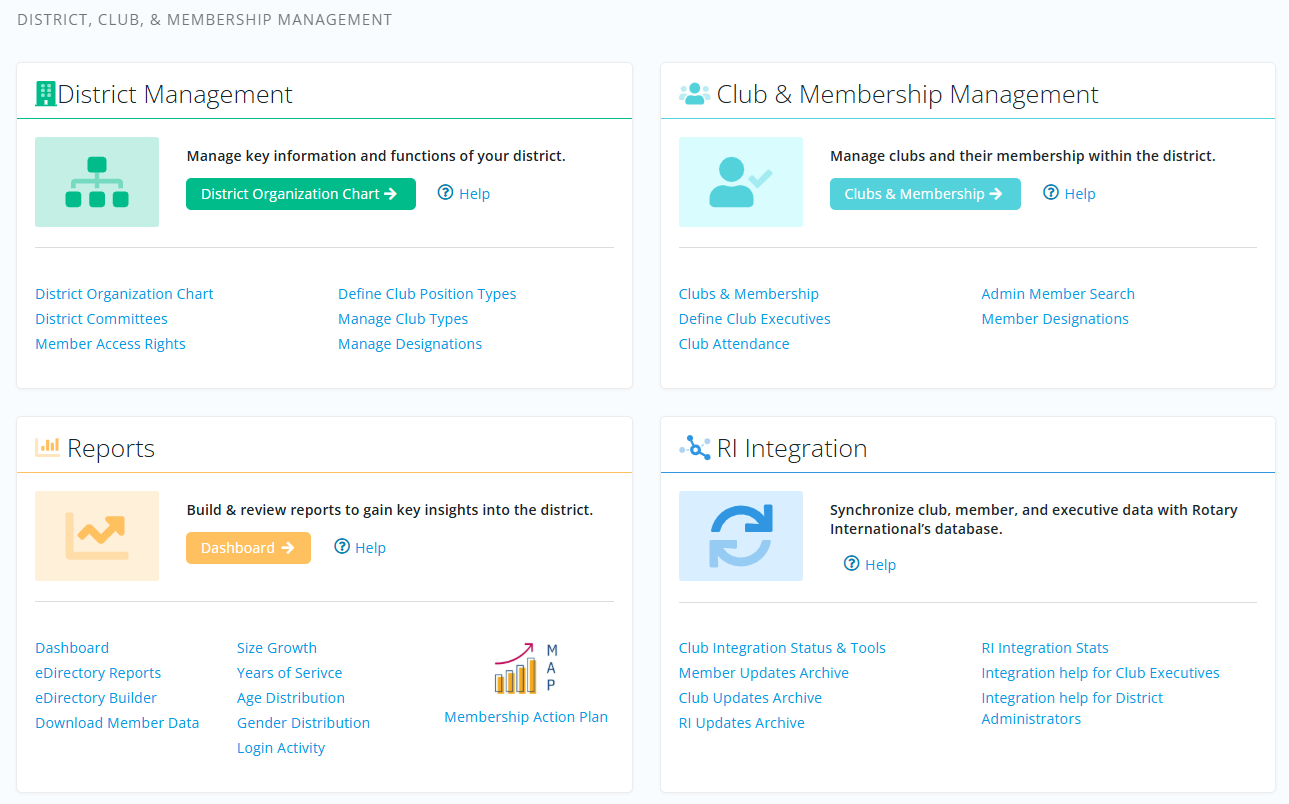
Task: Open Help text in District Management
Action: (x=475, y=194)
